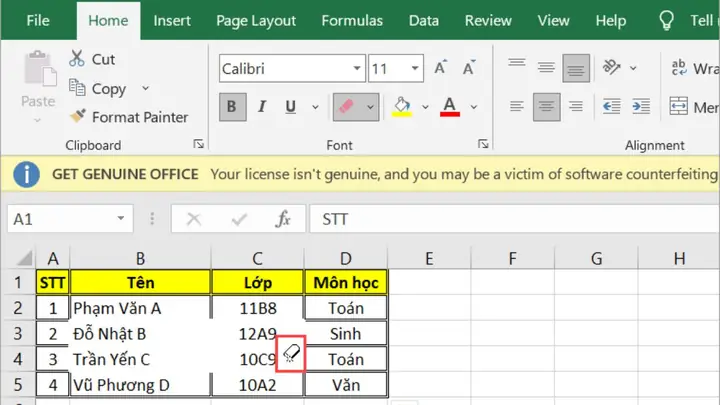Switch to the View tab
Viewport: 720px width, 405px height.
[553, 20]
